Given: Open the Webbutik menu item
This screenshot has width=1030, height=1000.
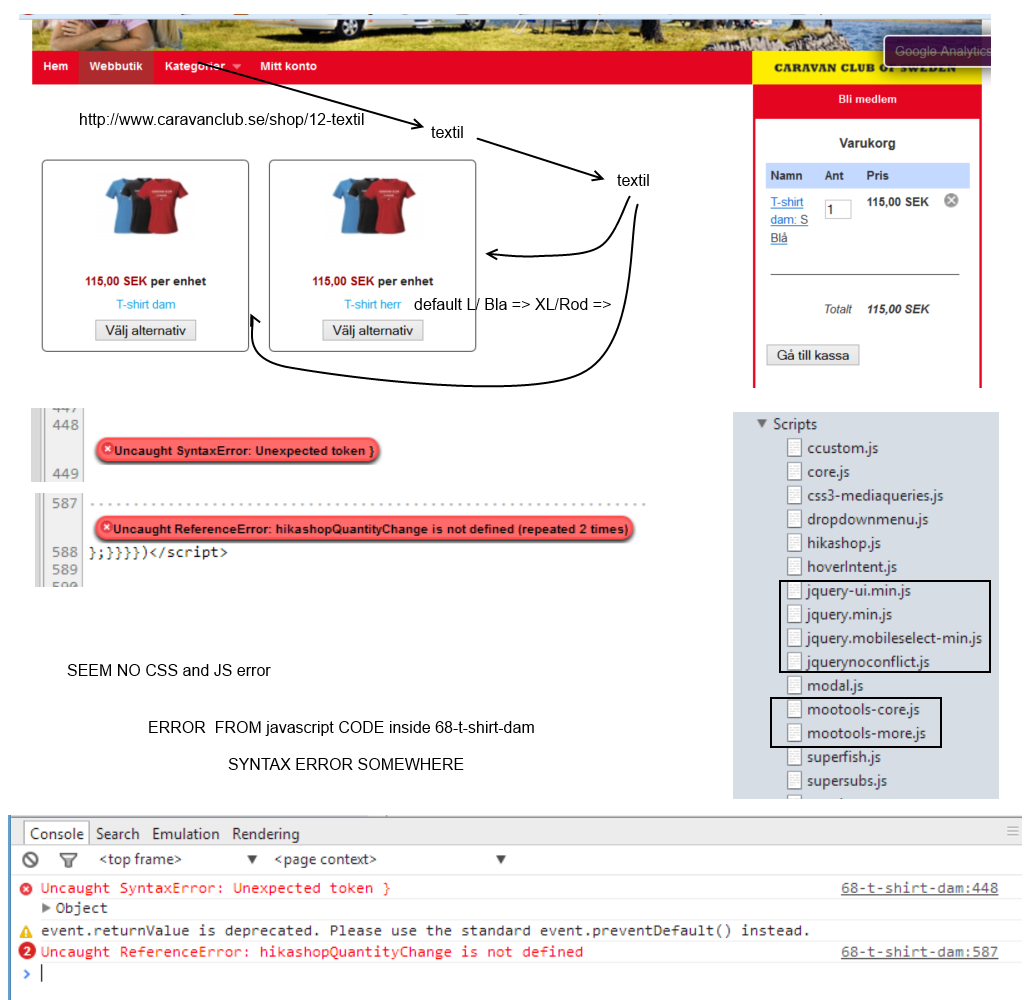Looking at the screenshot, I should pyautogui.click(x=116, y=66).
